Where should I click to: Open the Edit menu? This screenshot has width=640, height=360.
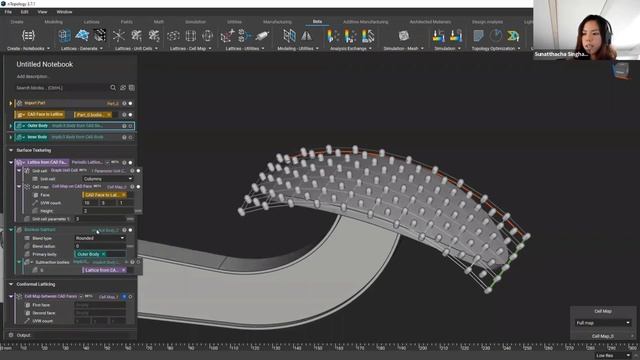tap(24, 12)
